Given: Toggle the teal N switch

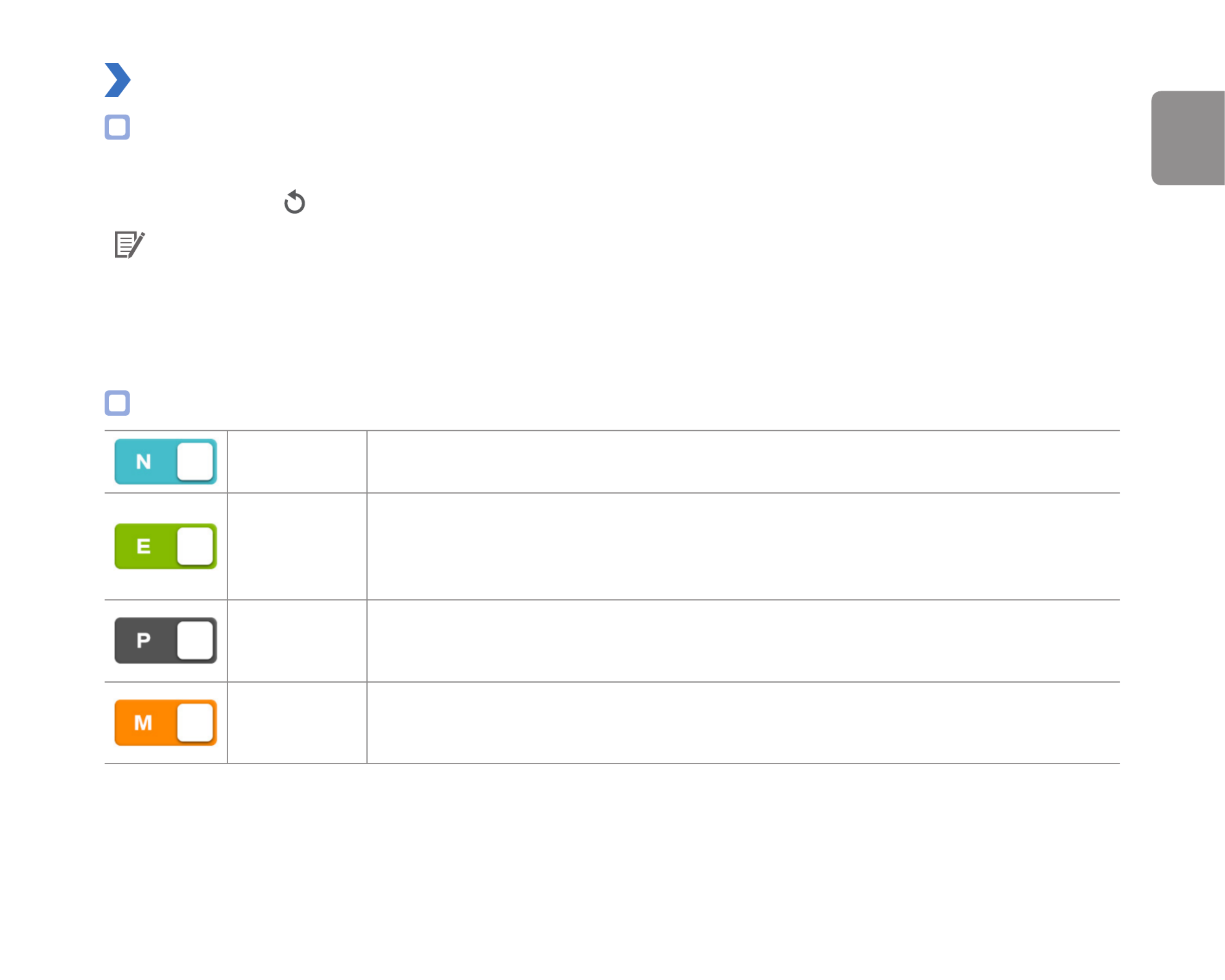Looking at the screenshot, I should [166, 462].
